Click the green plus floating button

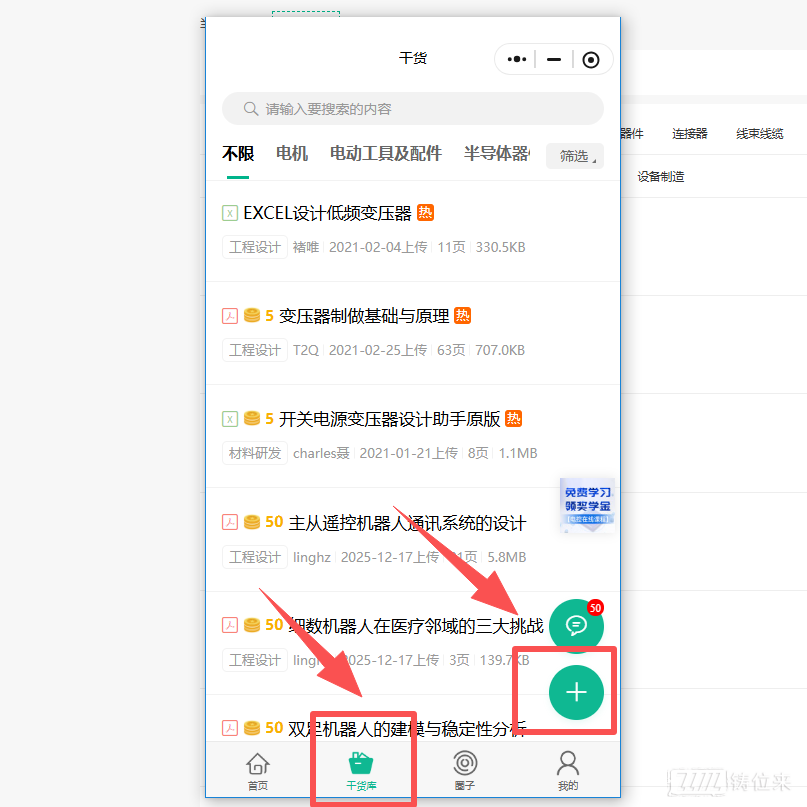tap(576, 692)
